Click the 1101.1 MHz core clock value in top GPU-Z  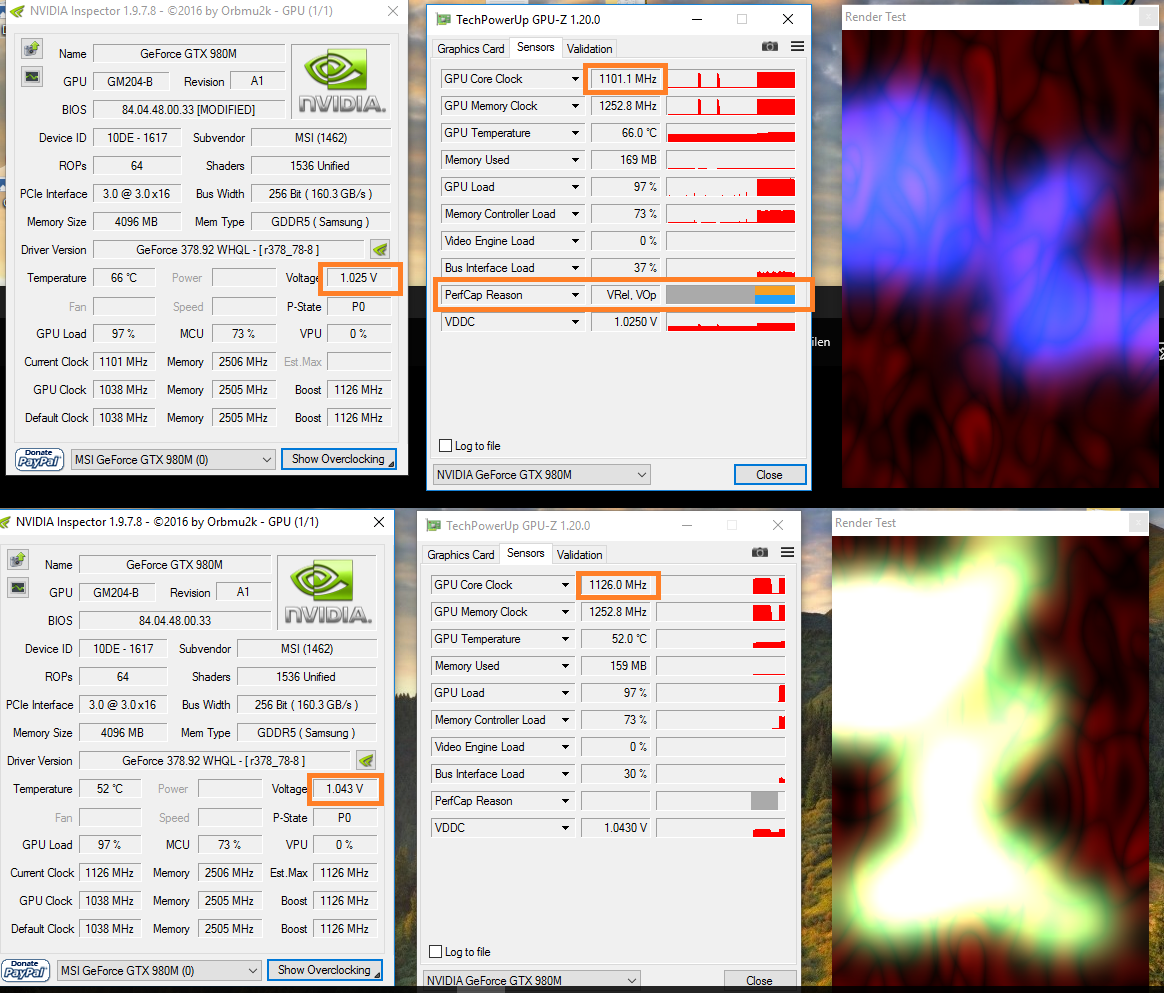627,79
